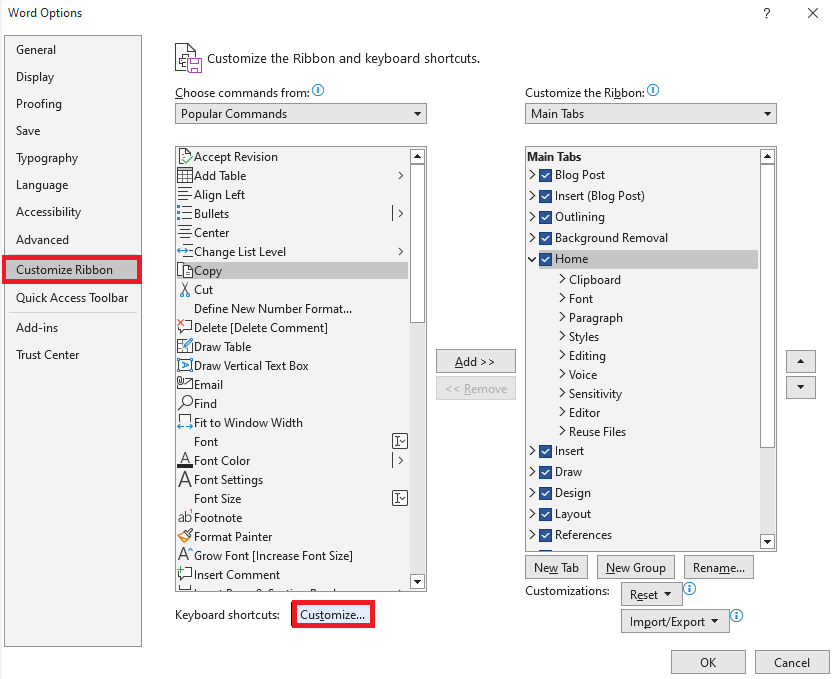Expand the Styles group
This screenshot has height=679, width=833.
(562, 336)
